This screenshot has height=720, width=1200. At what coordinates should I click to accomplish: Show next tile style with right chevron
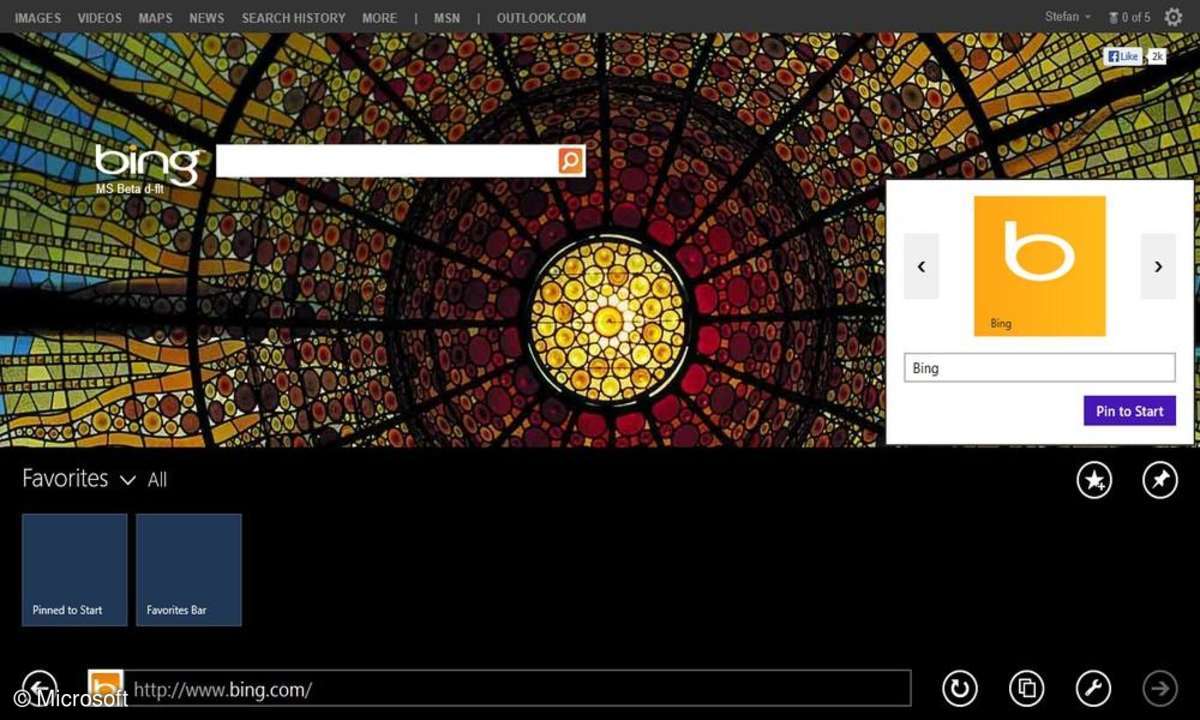point(1158,266)
